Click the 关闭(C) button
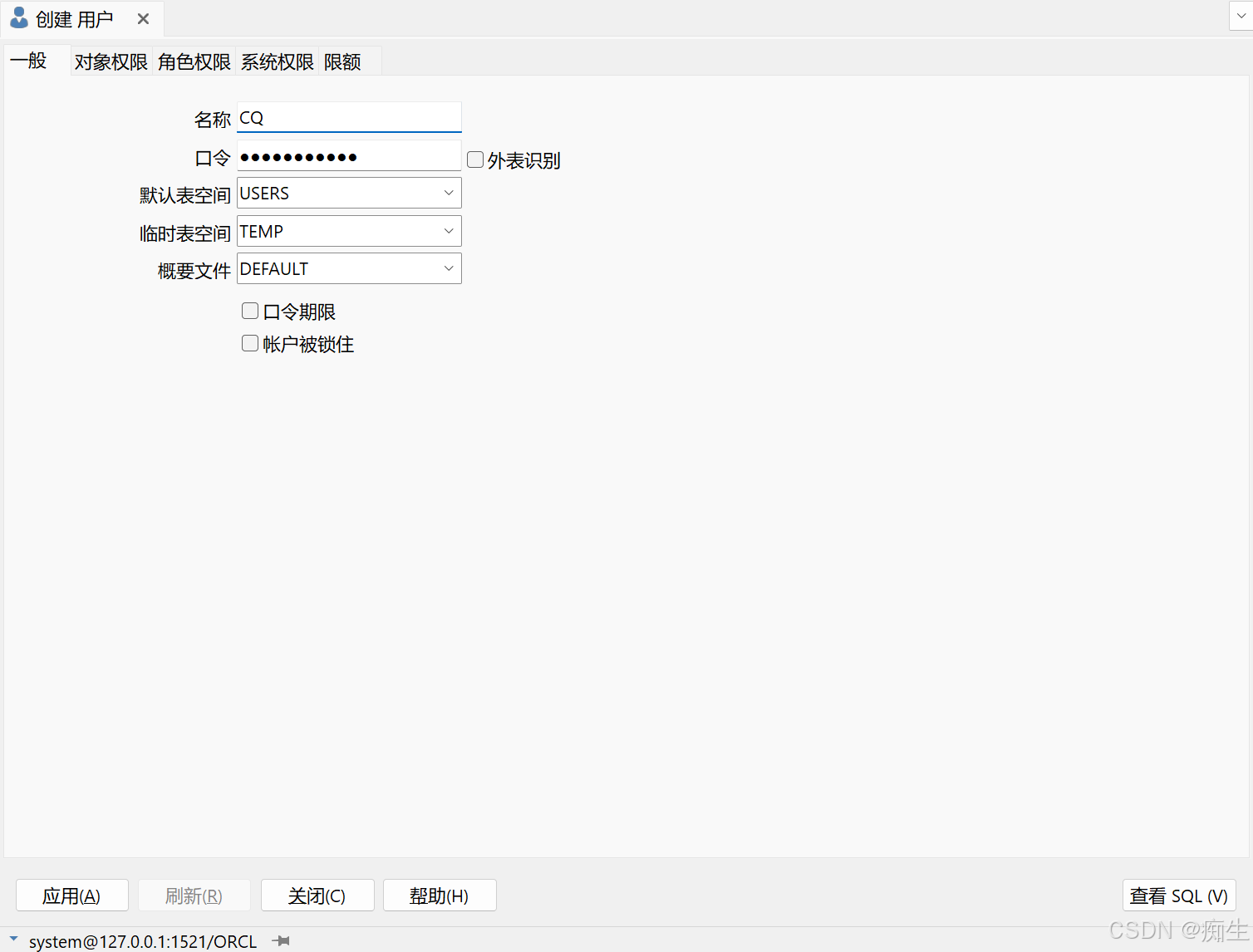Screen dimensions: 1253x952 point(317,896)
